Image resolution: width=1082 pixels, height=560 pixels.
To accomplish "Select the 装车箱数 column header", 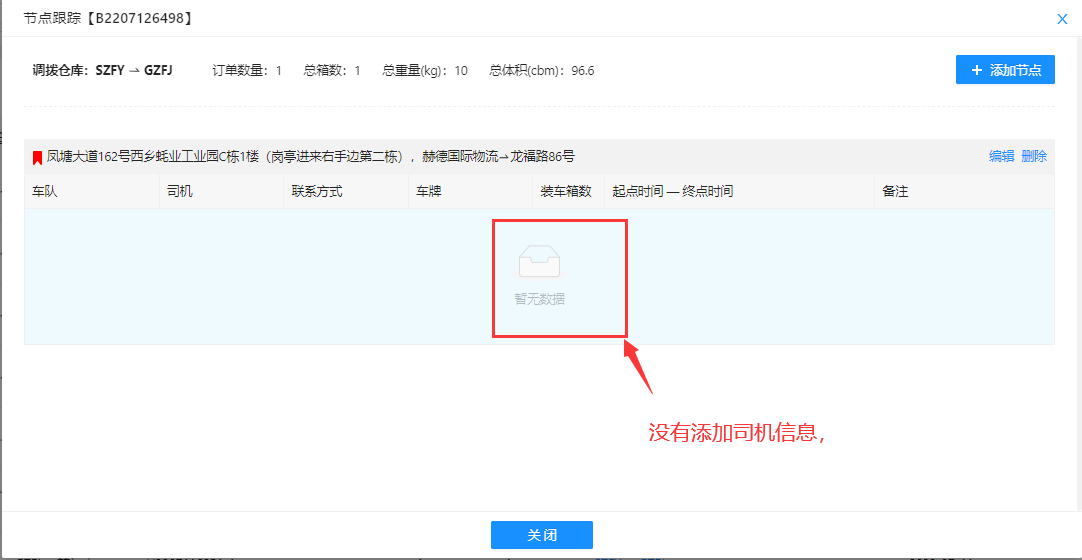I will (566, 191).
